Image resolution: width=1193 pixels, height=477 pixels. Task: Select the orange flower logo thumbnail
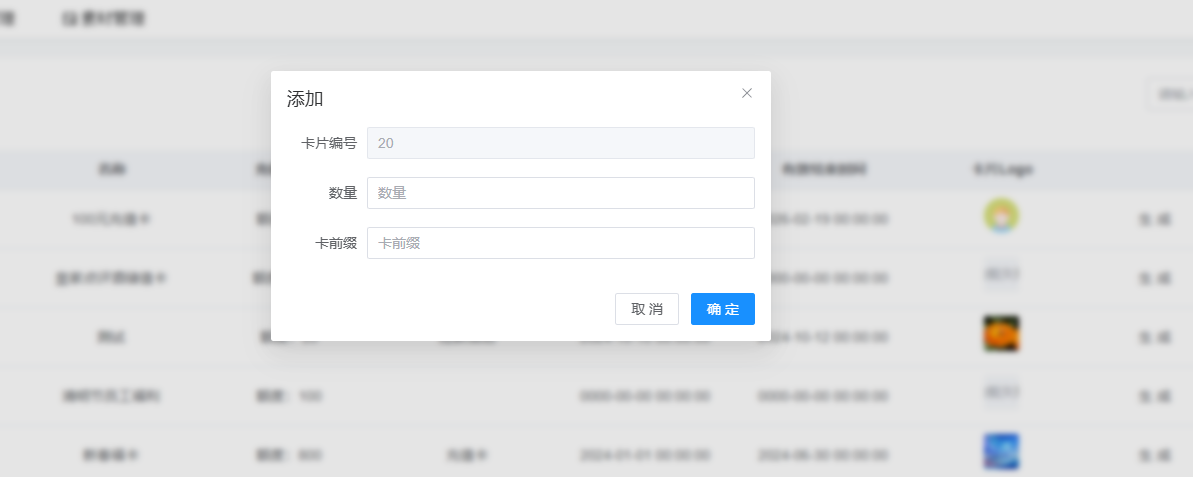tap(1001, 334)
